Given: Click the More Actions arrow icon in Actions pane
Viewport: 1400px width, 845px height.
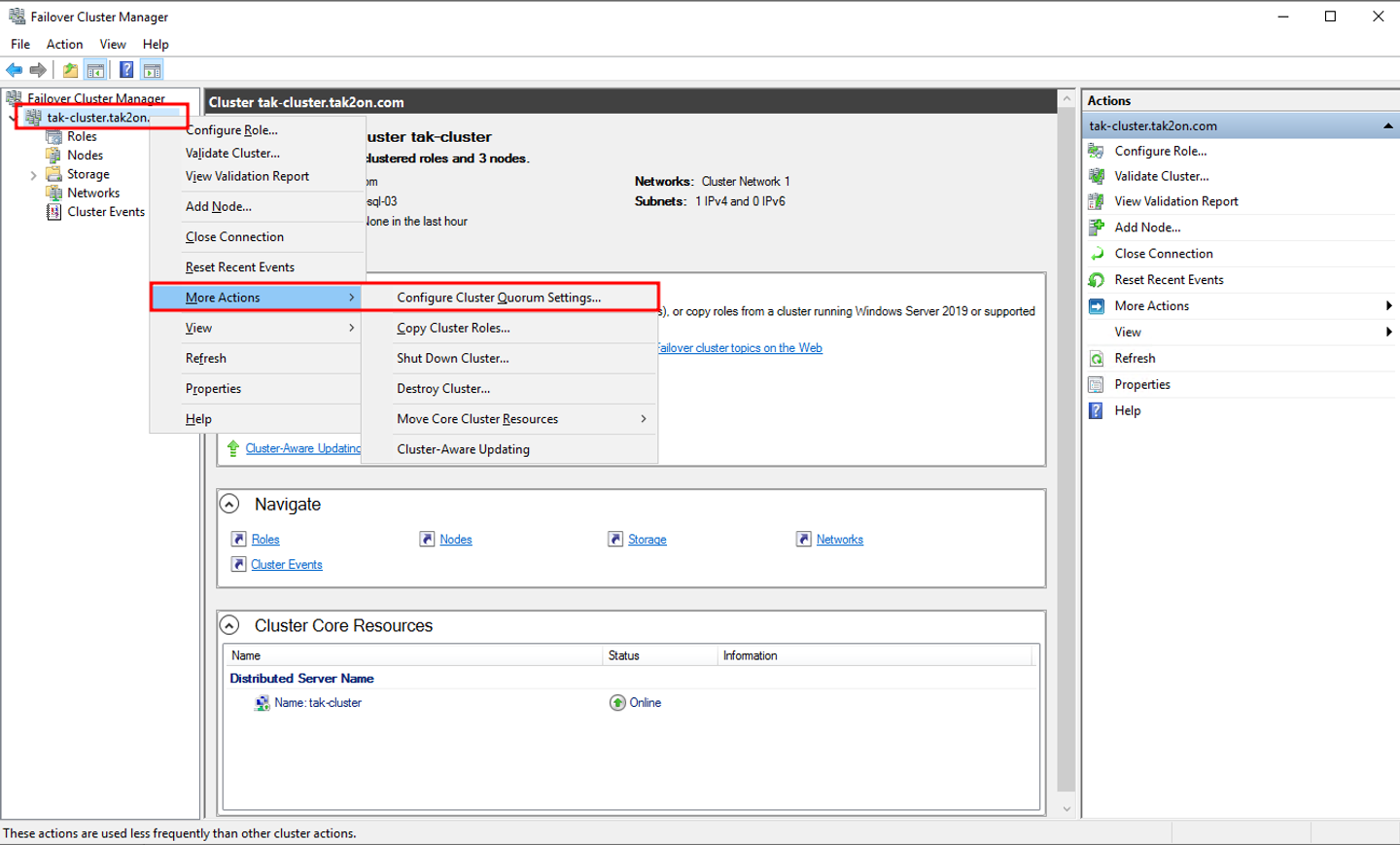Looking at the screenshot, I should click(1097, 305).
